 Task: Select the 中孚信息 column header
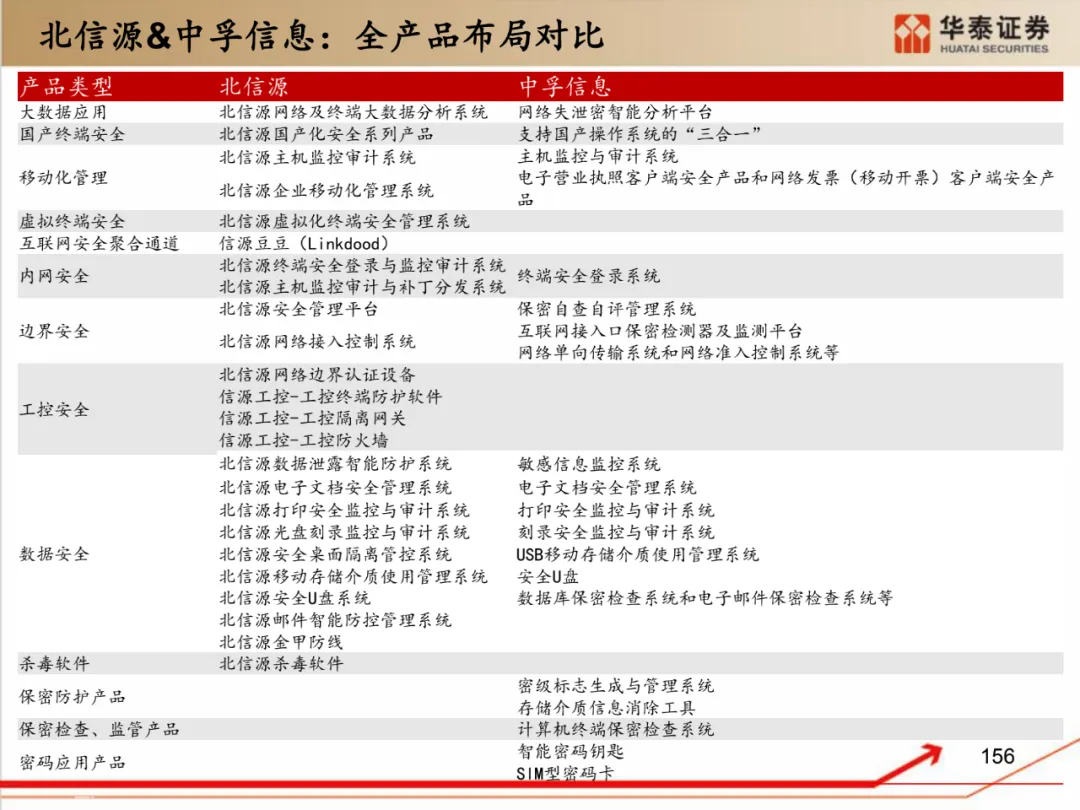tap(565, 87)
